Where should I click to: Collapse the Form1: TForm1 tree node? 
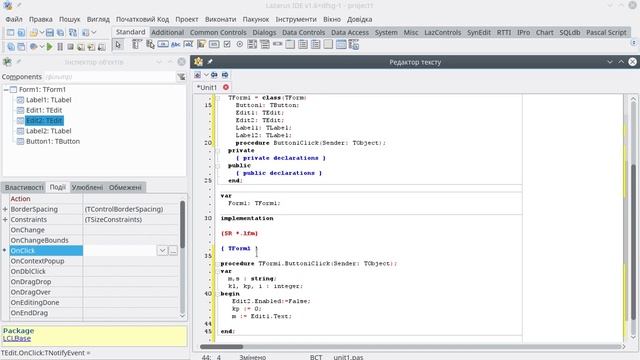(6, 89)
